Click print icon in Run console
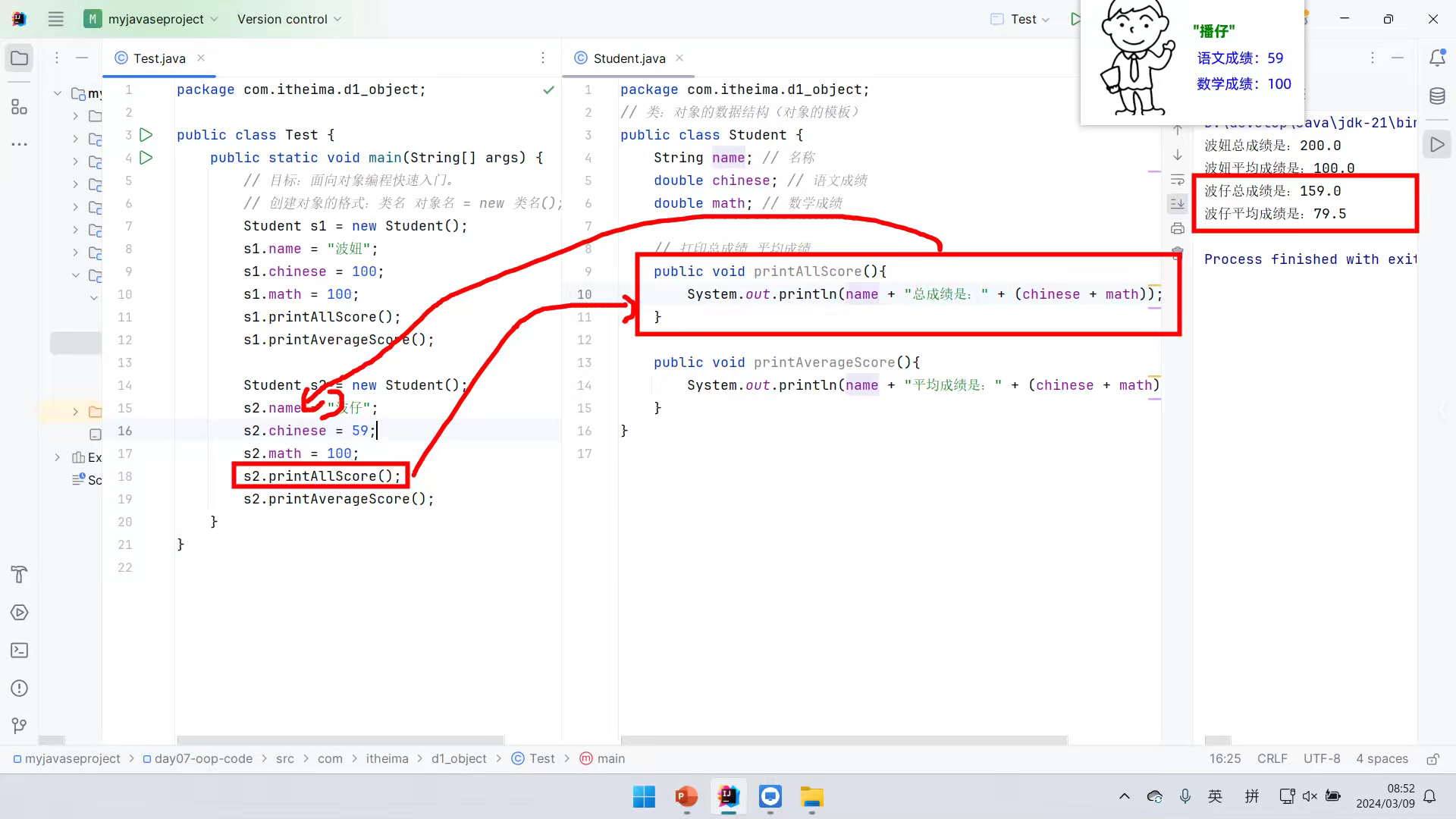This screenshot has height=819, width=1456. pyautogui.click(x=1177, y=228)
